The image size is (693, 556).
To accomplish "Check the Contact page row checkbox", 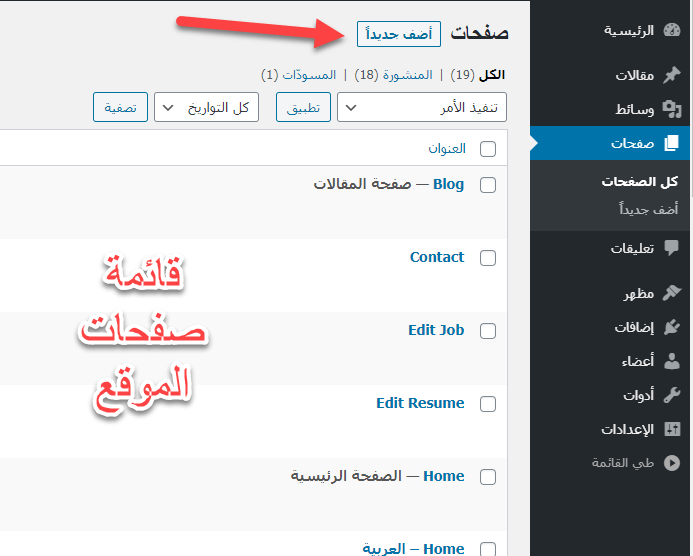I will (488, 258).
